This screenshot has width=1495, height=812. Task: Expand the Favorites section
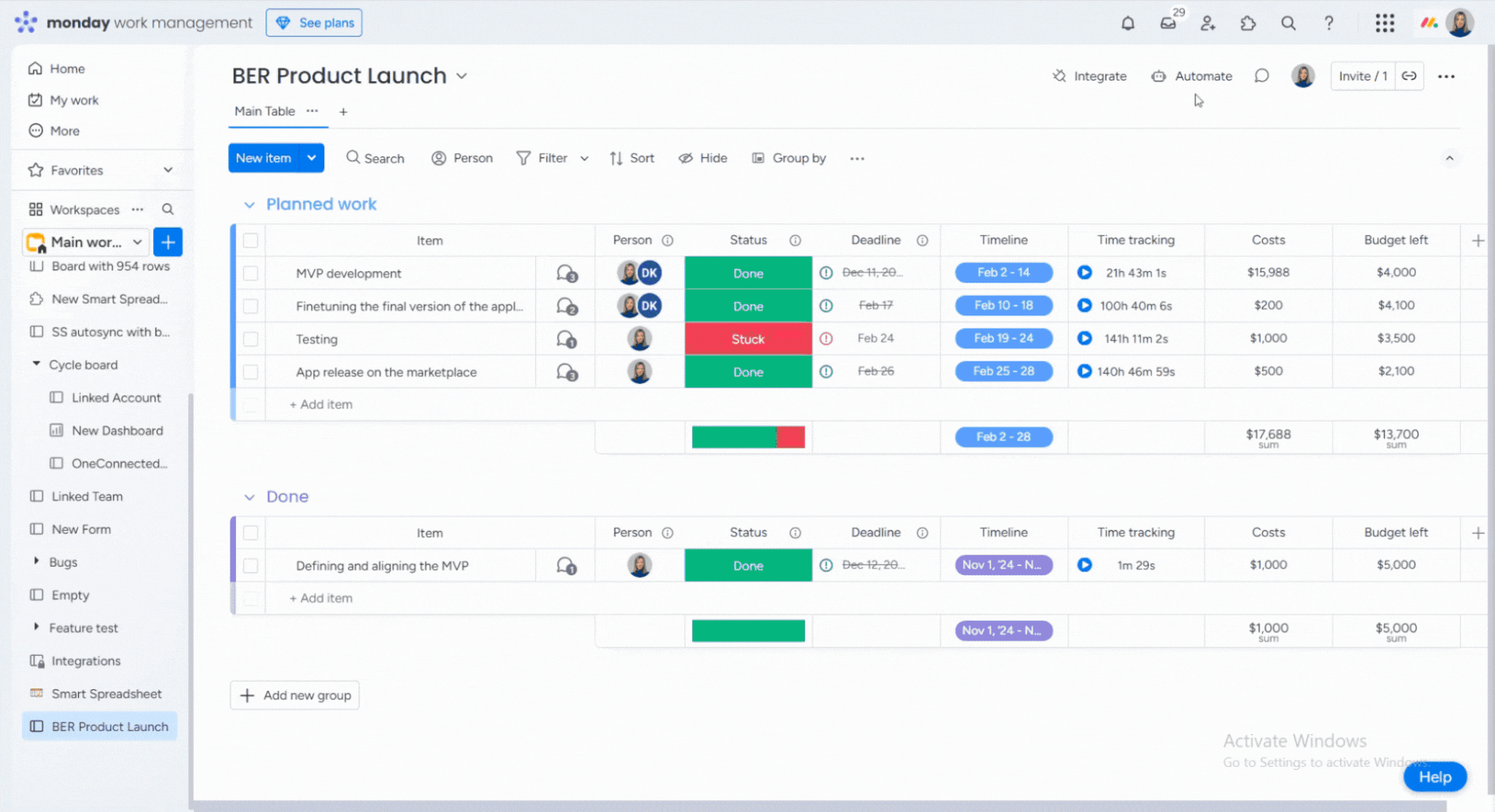click(168, 170)
